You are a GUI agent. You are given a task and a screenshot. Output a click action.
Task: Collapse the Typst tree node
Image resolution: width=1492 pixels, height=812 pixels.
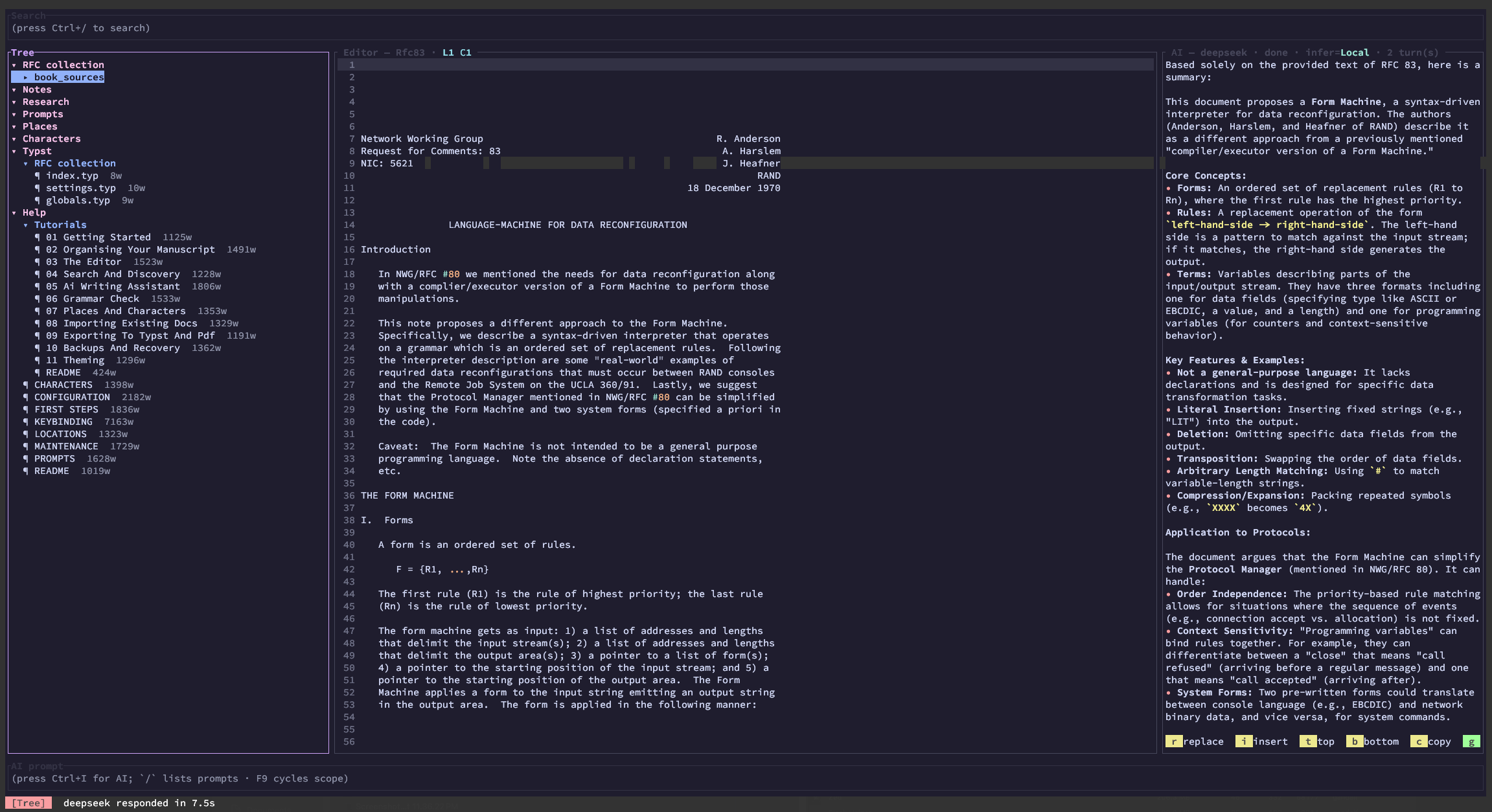coord(14,151)
